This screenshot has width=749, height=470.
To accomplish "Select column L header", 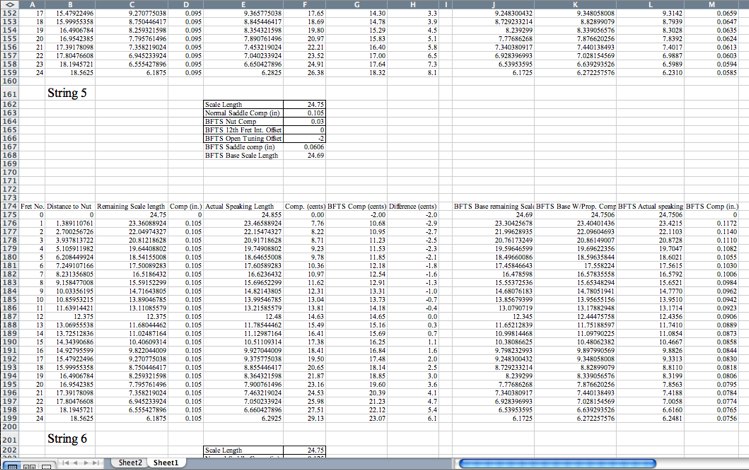I will [x=650, y=4].
